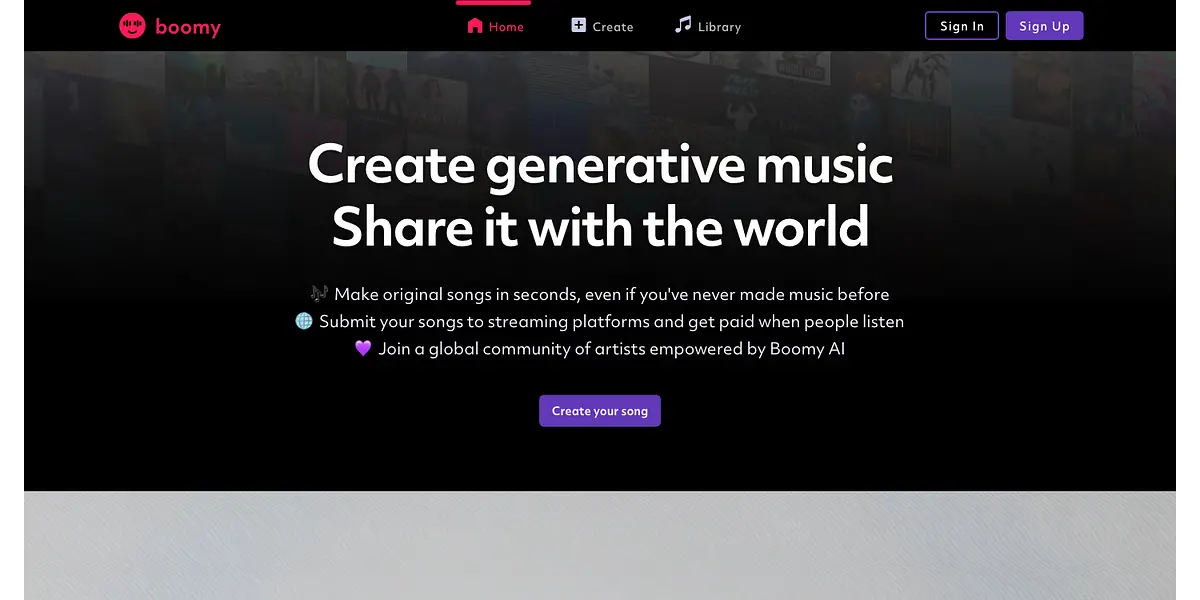1200x600 pixels.
Task: Open the Library tab label
Action: point(719,27)
